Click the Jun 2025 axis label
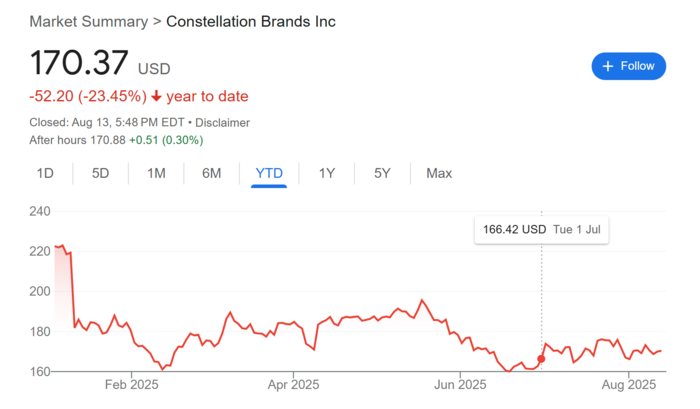Image resolution: width=700 pixels, height=409 pixels. point(460,384)
